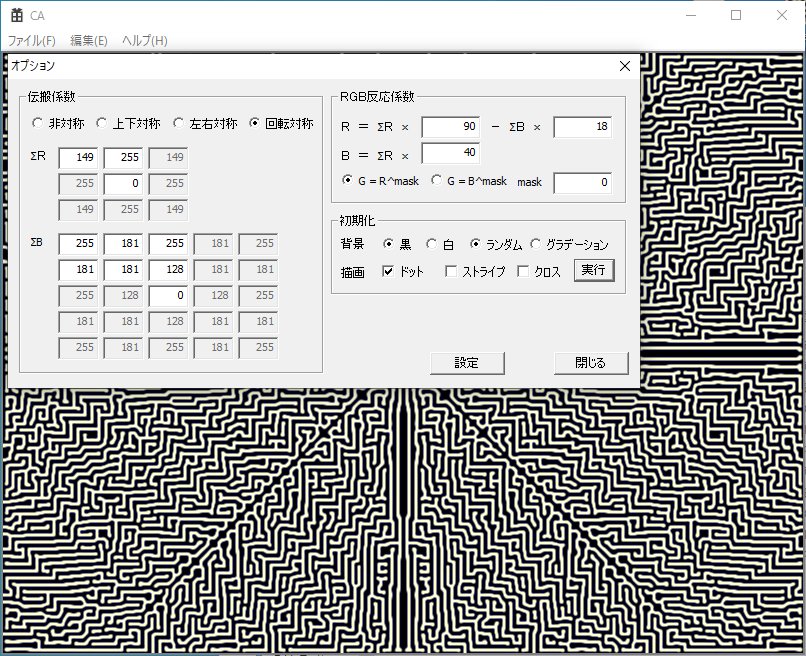Toggle the ドット checkbox
The image size is (806, 656).
point(388,272)
